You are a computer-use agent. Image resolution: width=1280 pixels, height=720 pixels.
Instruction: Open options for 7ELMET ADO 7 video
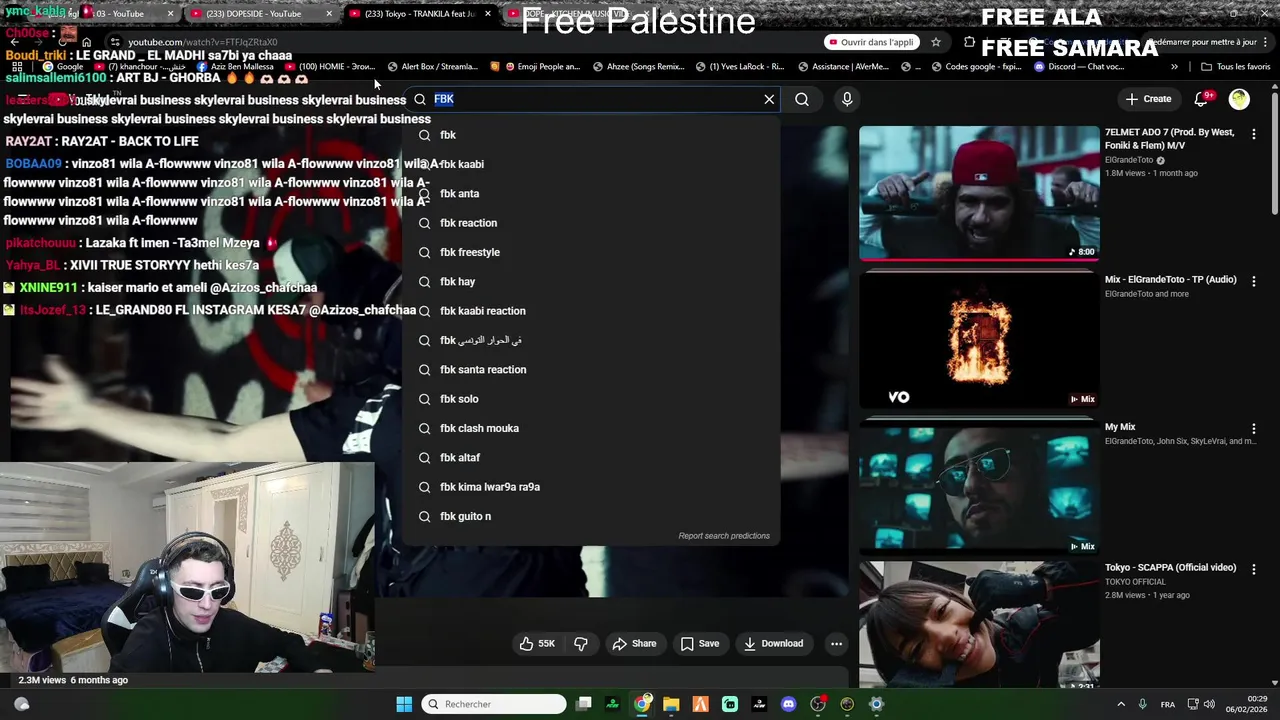1254,134
